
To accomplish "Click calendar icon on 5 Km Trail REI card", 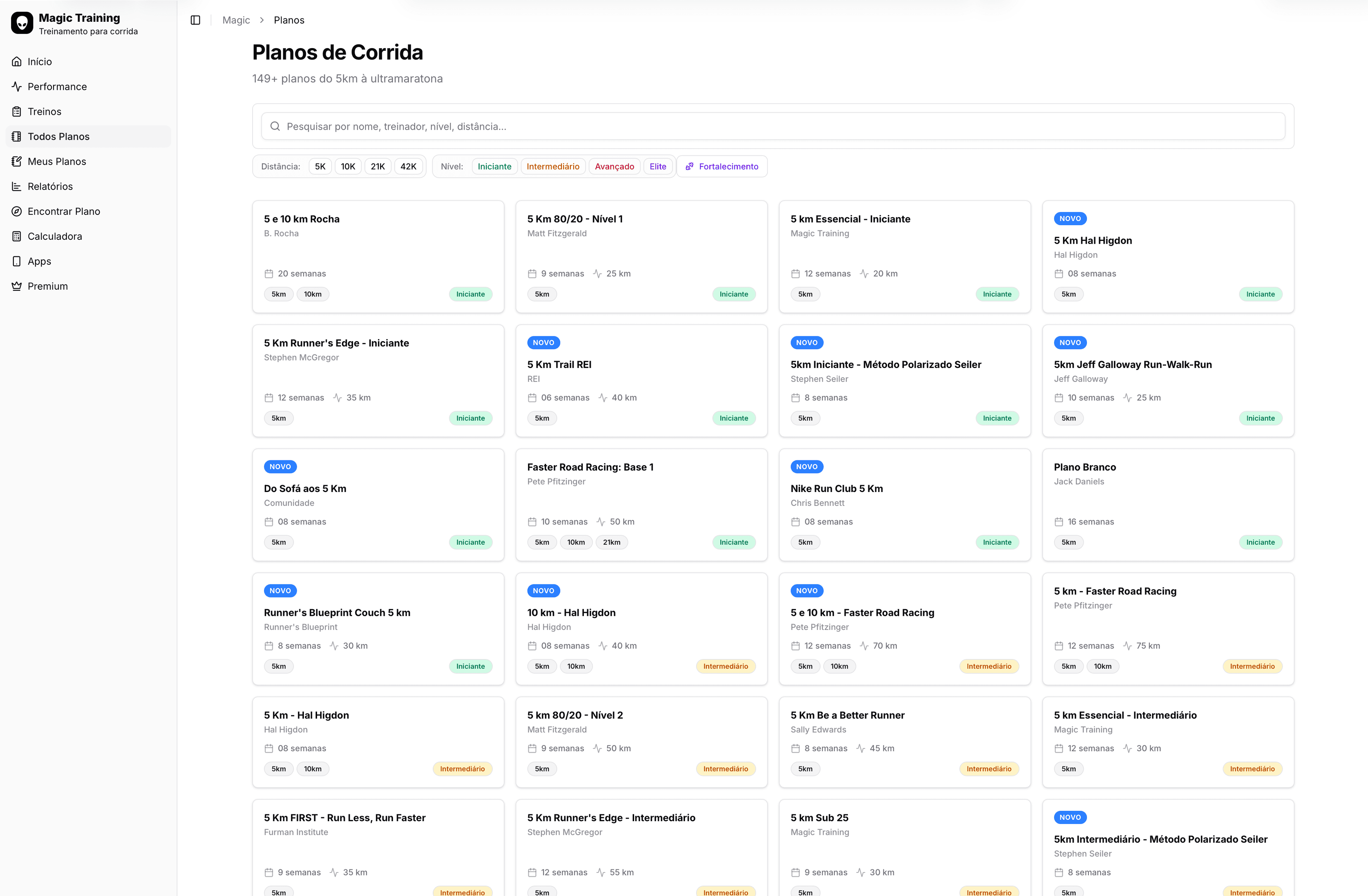I will [x=532, y=398].
